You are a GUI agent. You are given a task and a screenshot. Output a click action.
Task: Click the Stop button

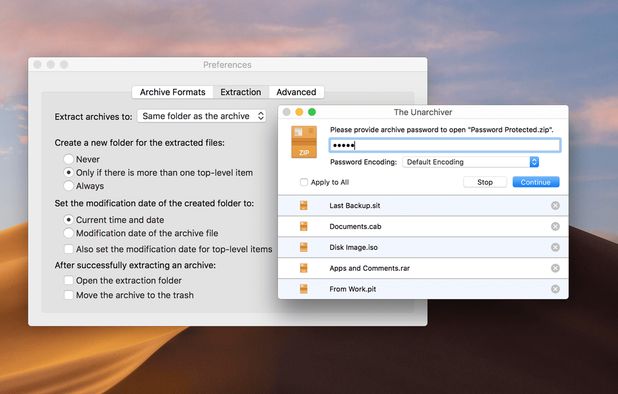tap(485, 182)
